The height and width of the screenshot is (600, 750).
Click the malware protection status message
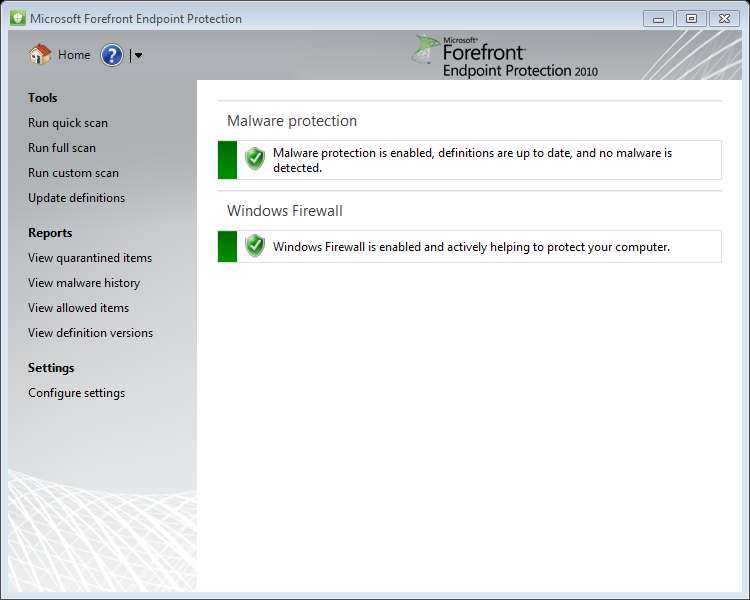[x=472, y=160]
